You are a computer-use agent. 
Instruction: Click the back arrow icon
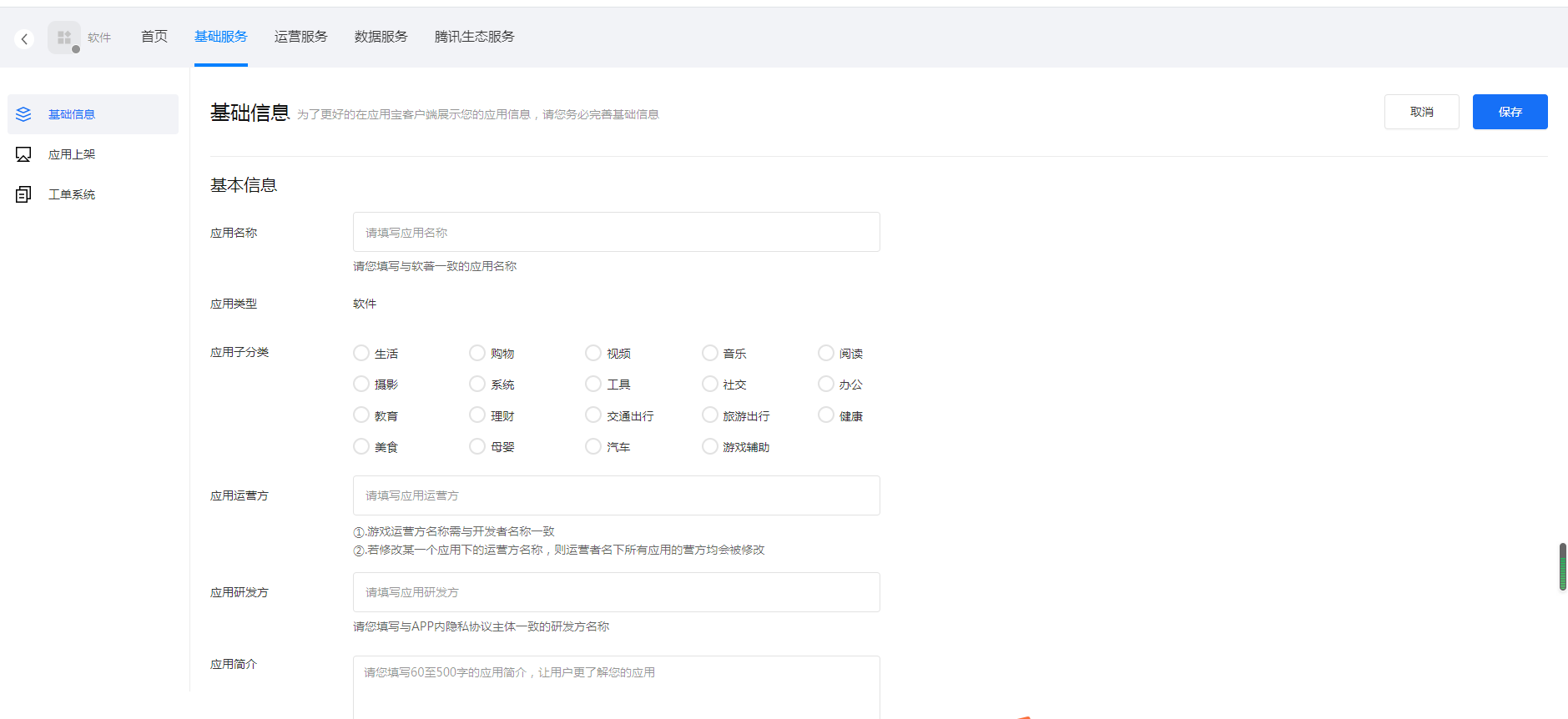point(24,38)
